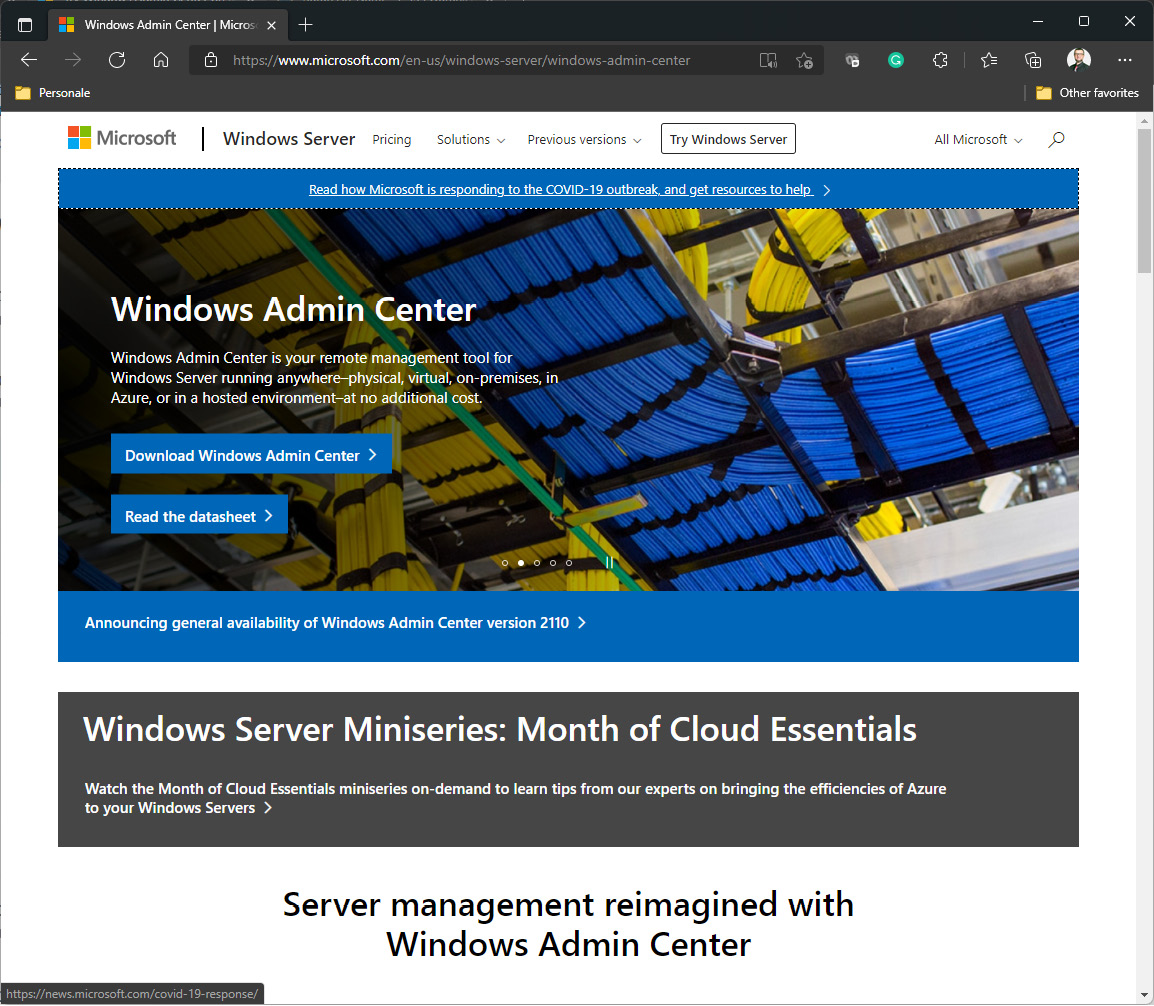Click Windows Server Miniseries heading text
The height and width of the screenshot is (1006, 1154).
[500, 730]
